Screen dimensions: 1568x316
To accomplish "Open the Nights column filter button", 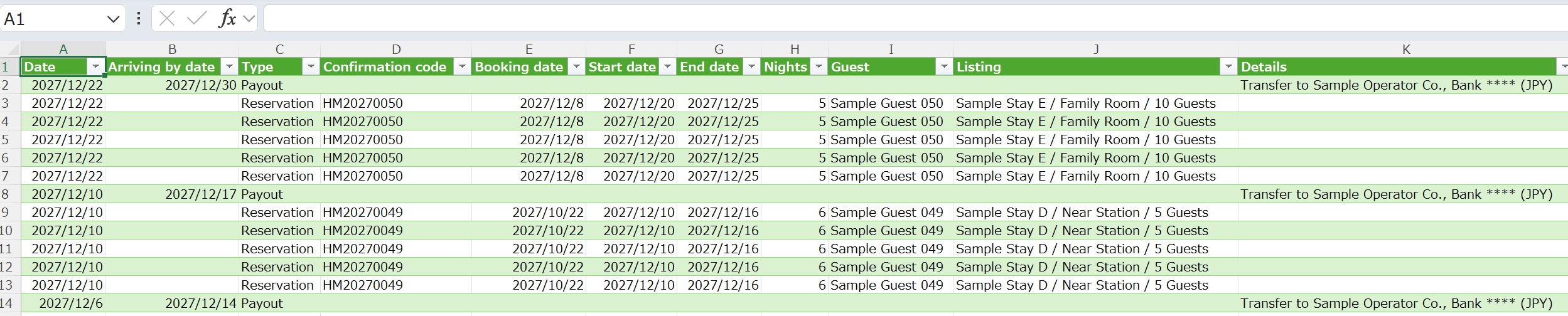I will 819,66.
